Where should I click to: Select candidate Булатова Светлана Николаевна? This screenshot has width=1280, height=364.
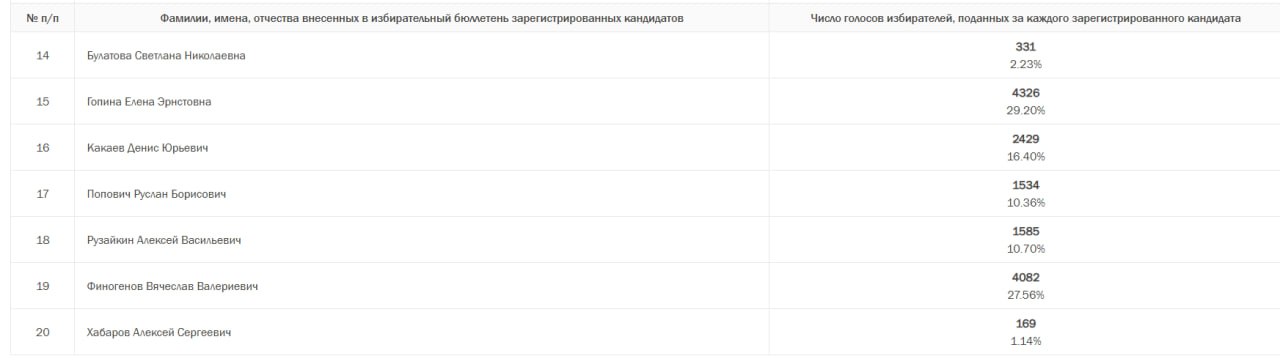click(x=166, y=56)
